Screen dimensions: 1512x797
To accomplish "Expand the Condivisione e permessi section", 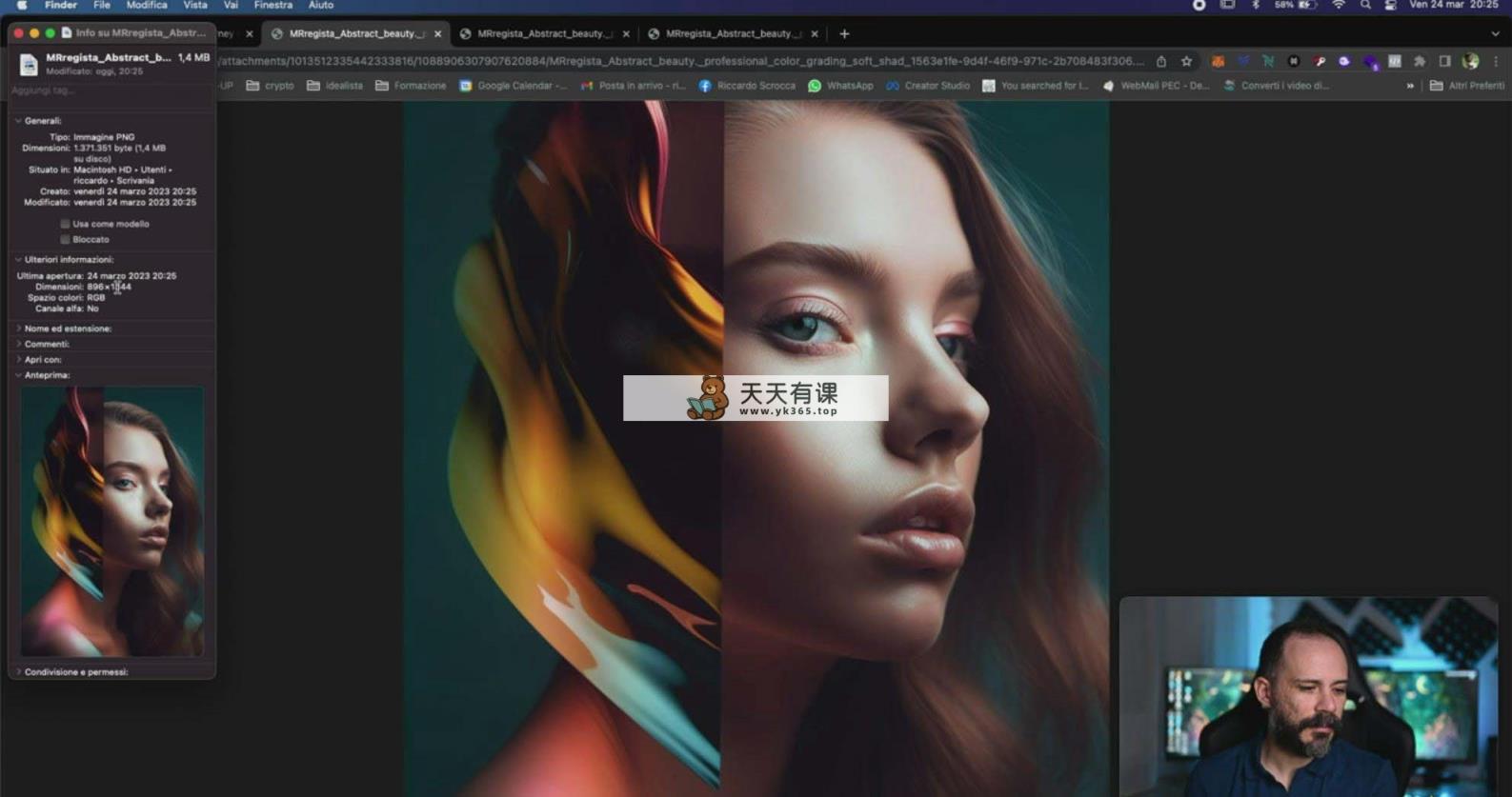I will pos(18,671).
